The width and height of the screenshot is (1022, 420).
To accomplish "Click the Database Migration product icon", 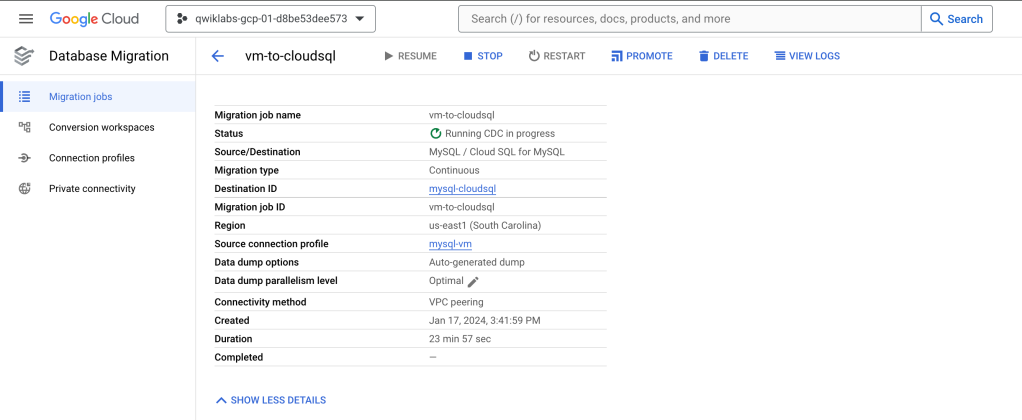I will [23, 56].
